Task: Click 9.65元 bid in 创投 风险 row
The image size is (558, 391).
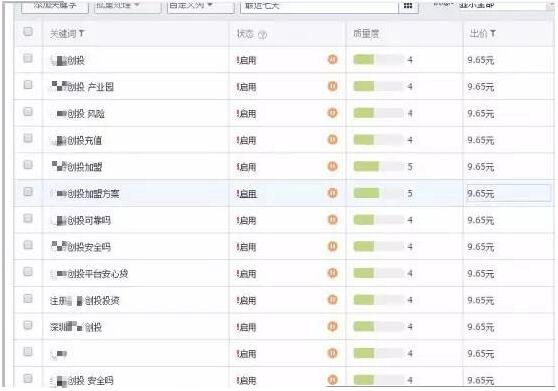Action: pyautogui.click(x=481, y=113)
